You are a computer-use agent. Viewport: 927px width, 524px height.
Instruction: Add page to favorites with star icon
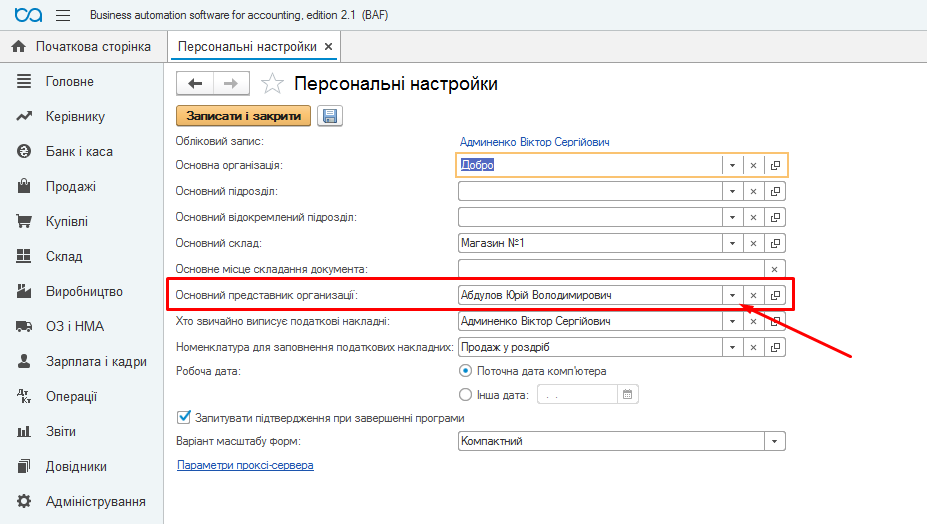tap(272, 83)
